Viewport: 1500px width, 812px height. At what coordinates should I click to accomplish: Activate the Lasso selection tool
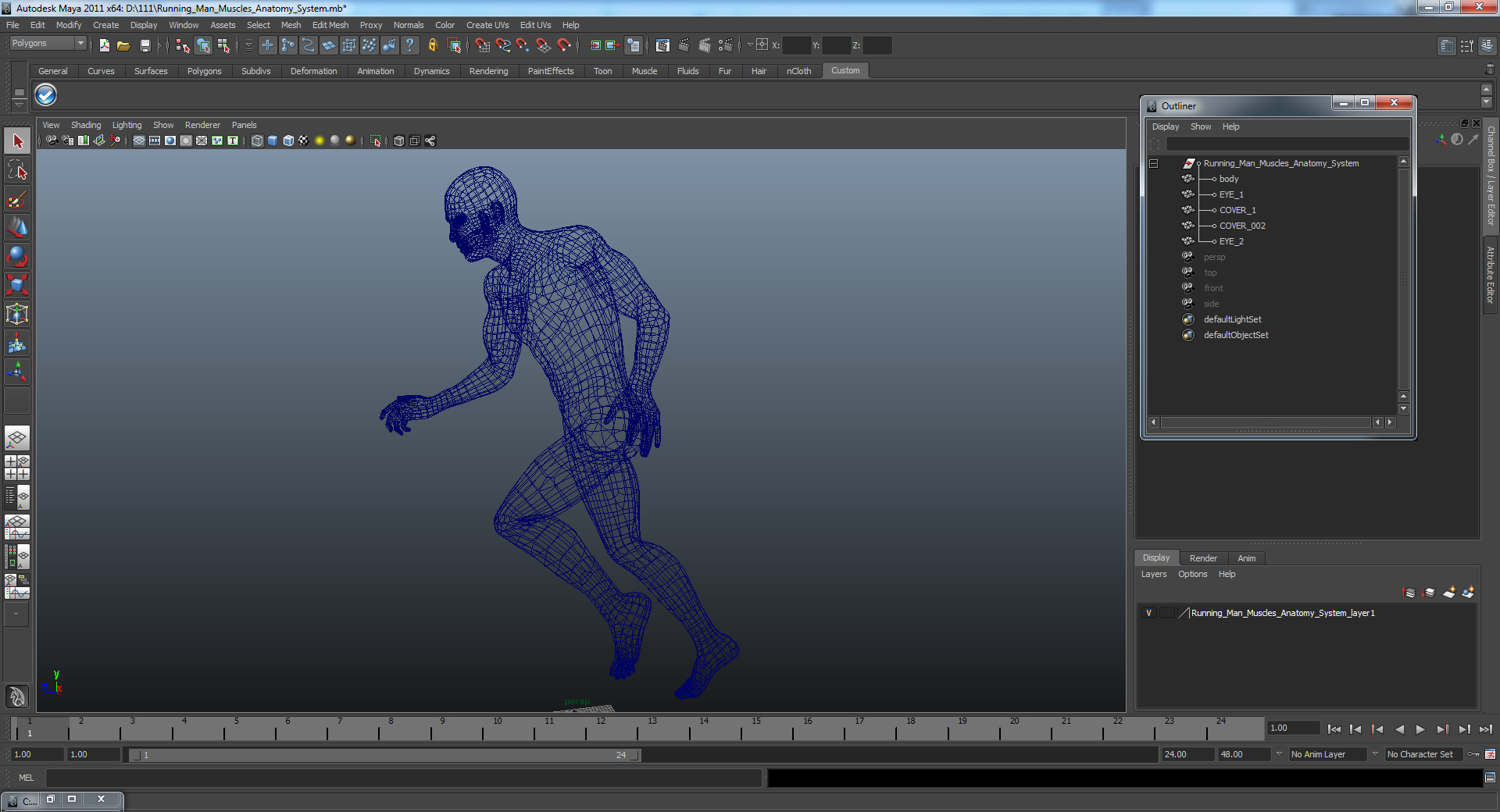tap(17, 170)
